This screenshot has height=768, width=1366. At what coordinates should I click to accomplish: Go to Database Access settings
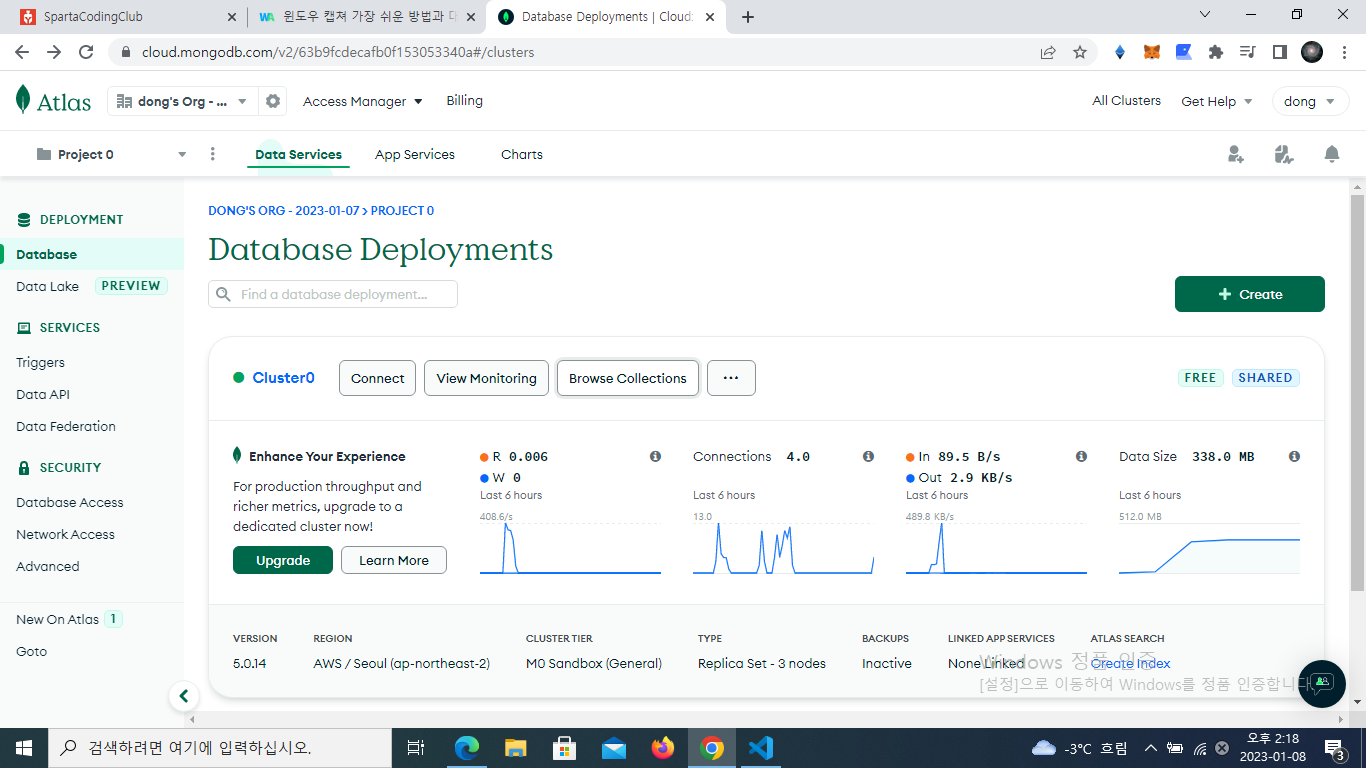coord(70,502)
